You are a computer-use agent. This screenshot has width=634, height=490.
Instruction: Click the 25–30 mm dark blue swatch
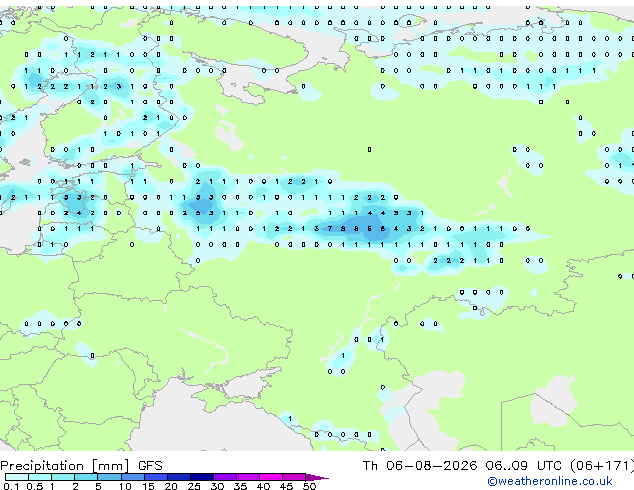click(202, 477)
